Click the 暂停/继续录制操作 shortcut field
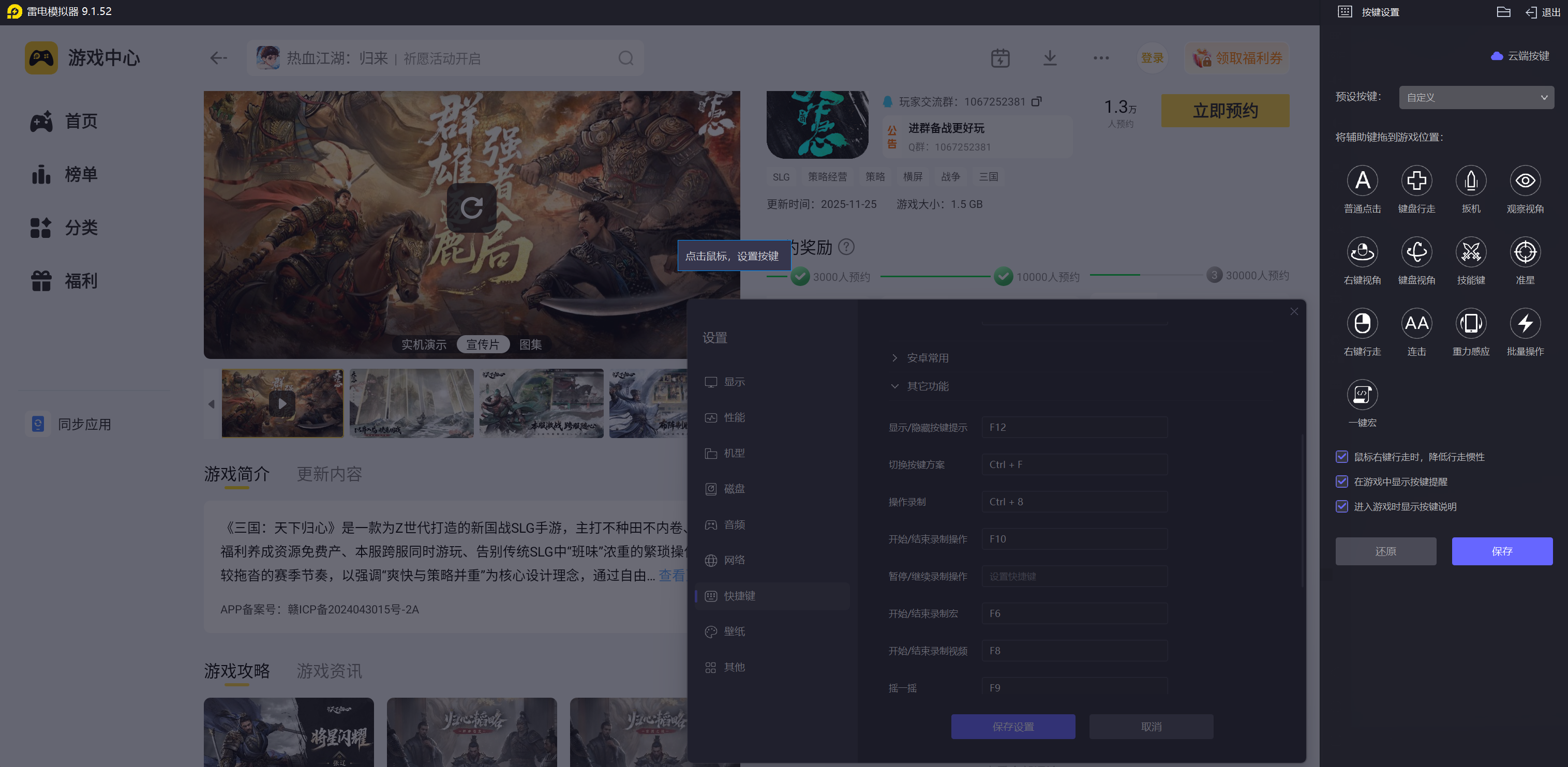This screenshot has width=1568, height=767. [1074, 577]
